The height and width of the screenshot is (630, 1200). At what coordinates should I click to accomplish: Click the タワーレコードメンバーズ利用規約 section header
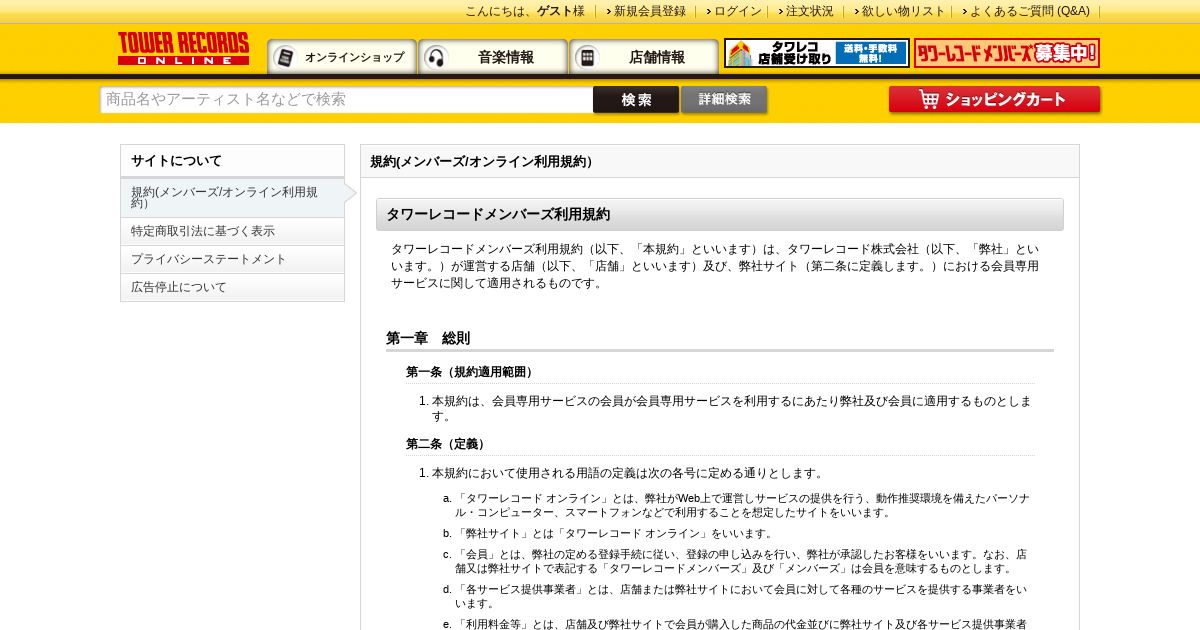[720, 214]
